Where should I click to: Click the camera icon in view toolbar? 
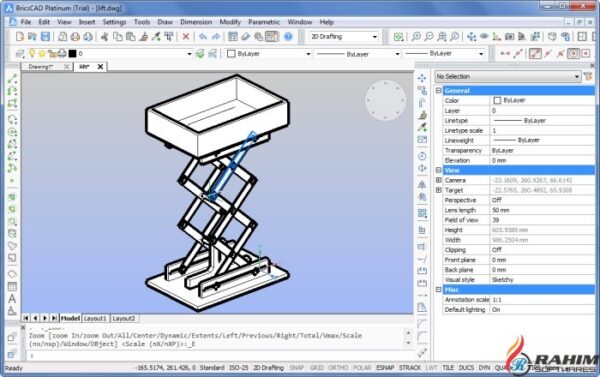[x=509, y=37]
